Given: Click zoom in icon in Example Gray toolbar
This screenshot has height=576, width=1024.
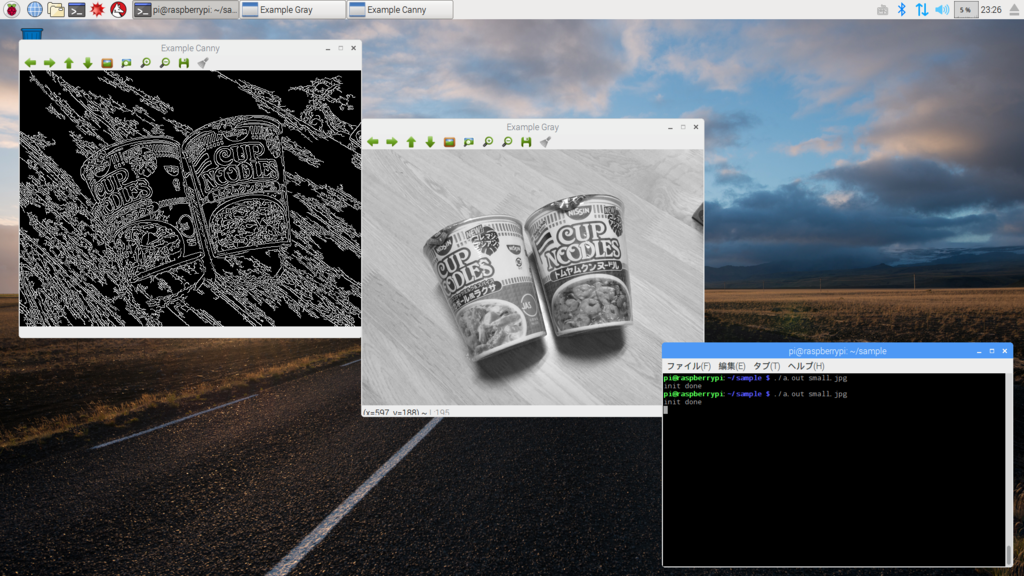Looking at the screenshot, I should [488, 142].
